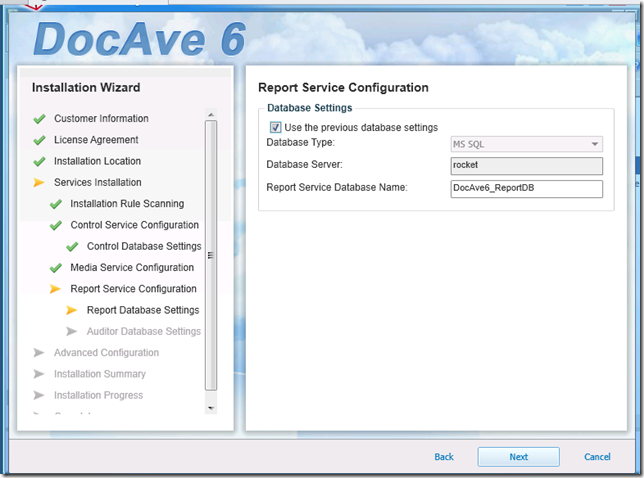The image size is (644, 478).
Task: Click the orange arrow beside Report Database Settings
Action: pyautogui.click(x=71, y=310)
